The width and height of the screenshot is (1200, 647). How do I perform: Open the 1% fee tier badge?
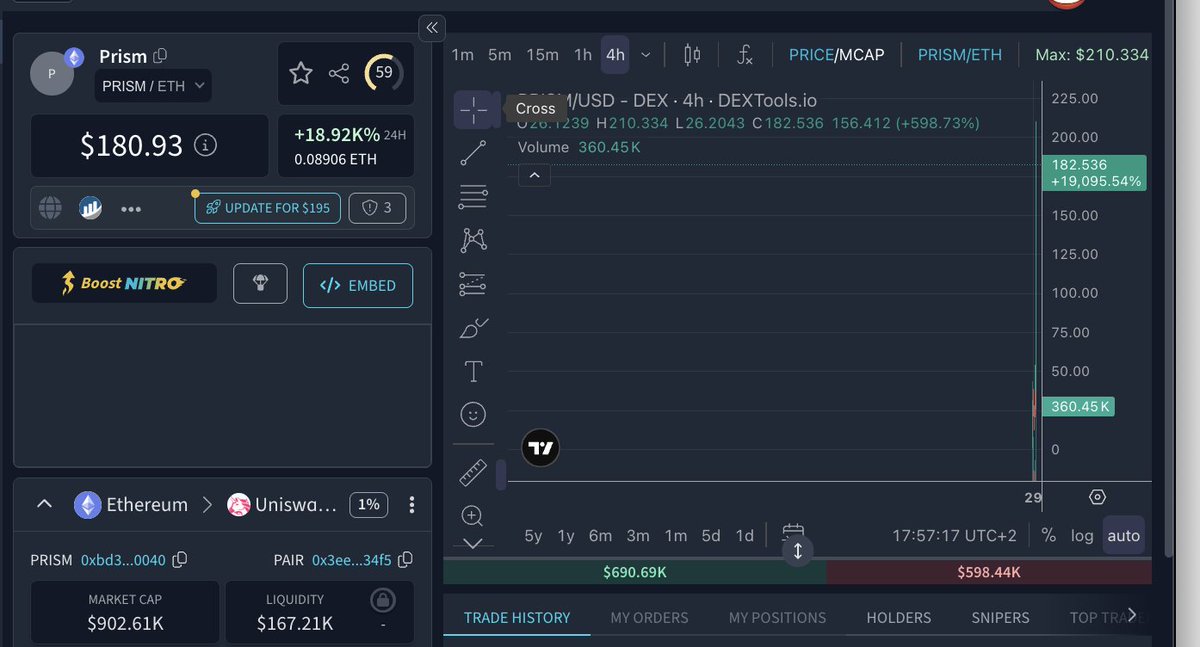pos(369,505)
